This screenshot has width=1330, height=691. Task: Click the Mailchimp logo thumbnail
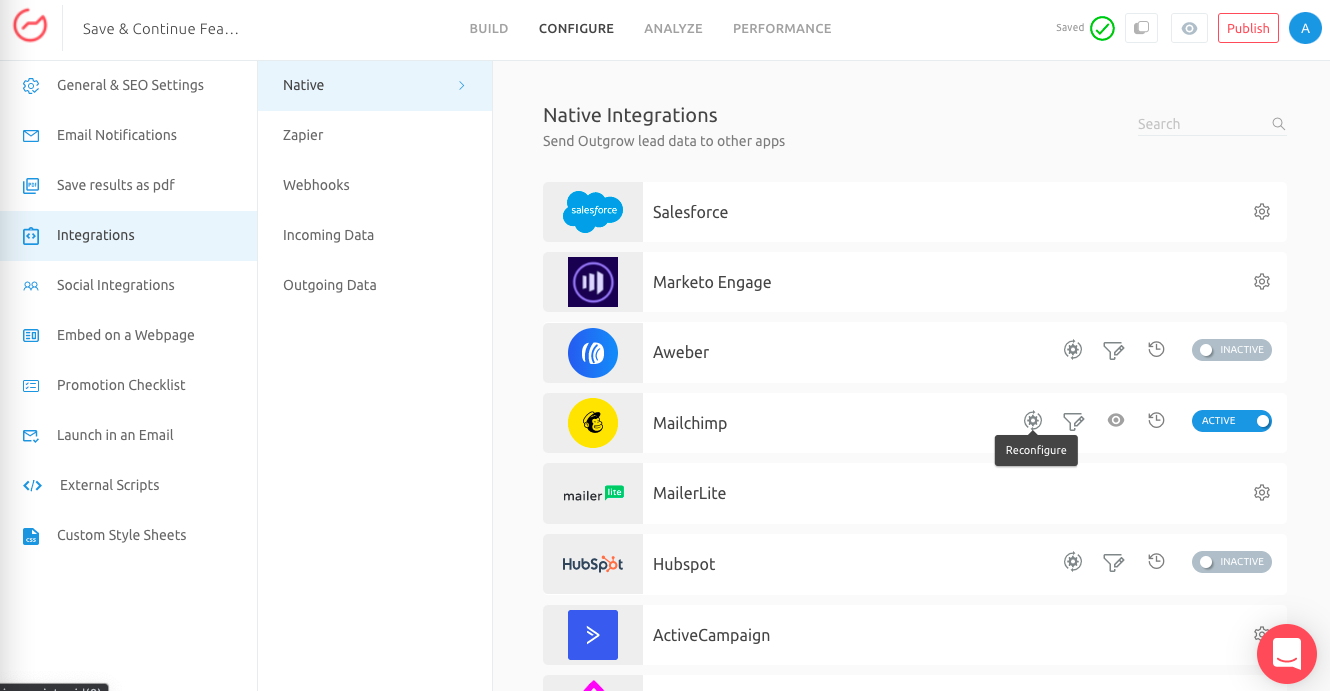[593, 423]
